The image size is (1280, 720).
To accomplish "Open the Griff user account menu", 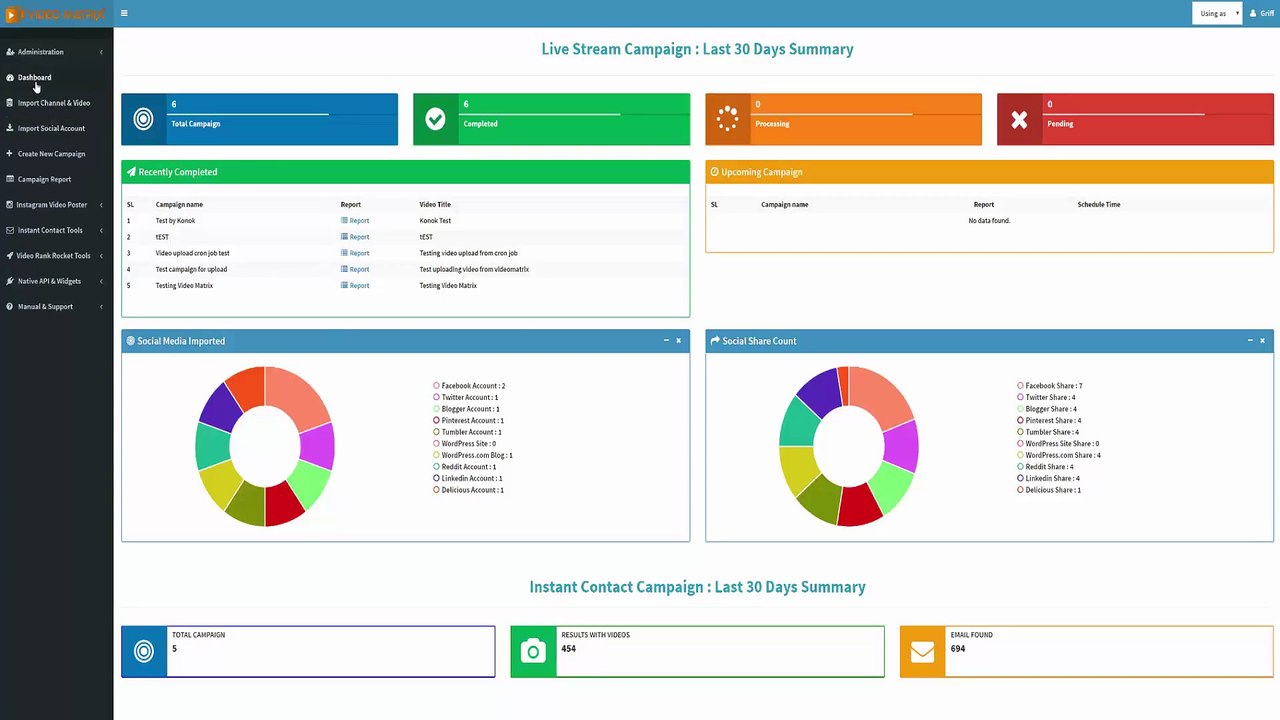I will pyautogui.click(x=1262, y=14).
